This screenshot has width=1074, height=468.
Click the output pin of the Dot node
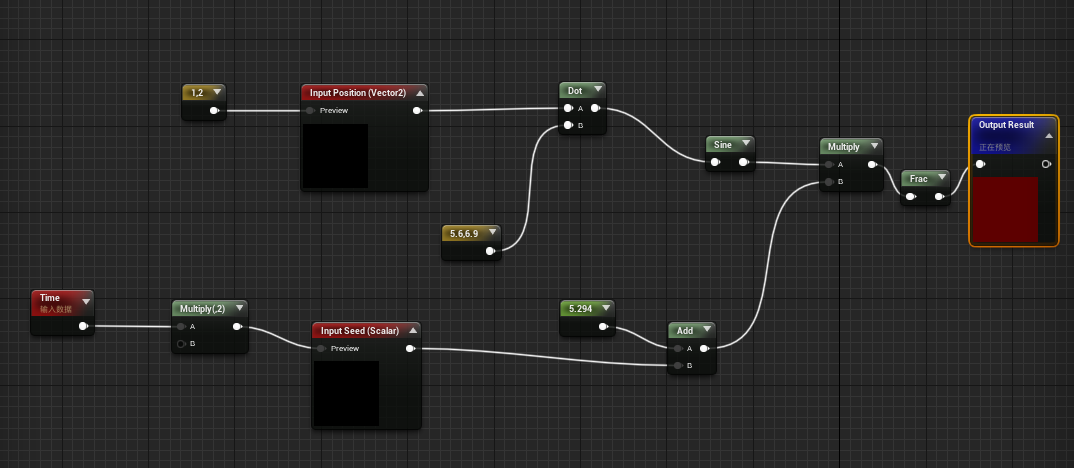click(595, 108)
